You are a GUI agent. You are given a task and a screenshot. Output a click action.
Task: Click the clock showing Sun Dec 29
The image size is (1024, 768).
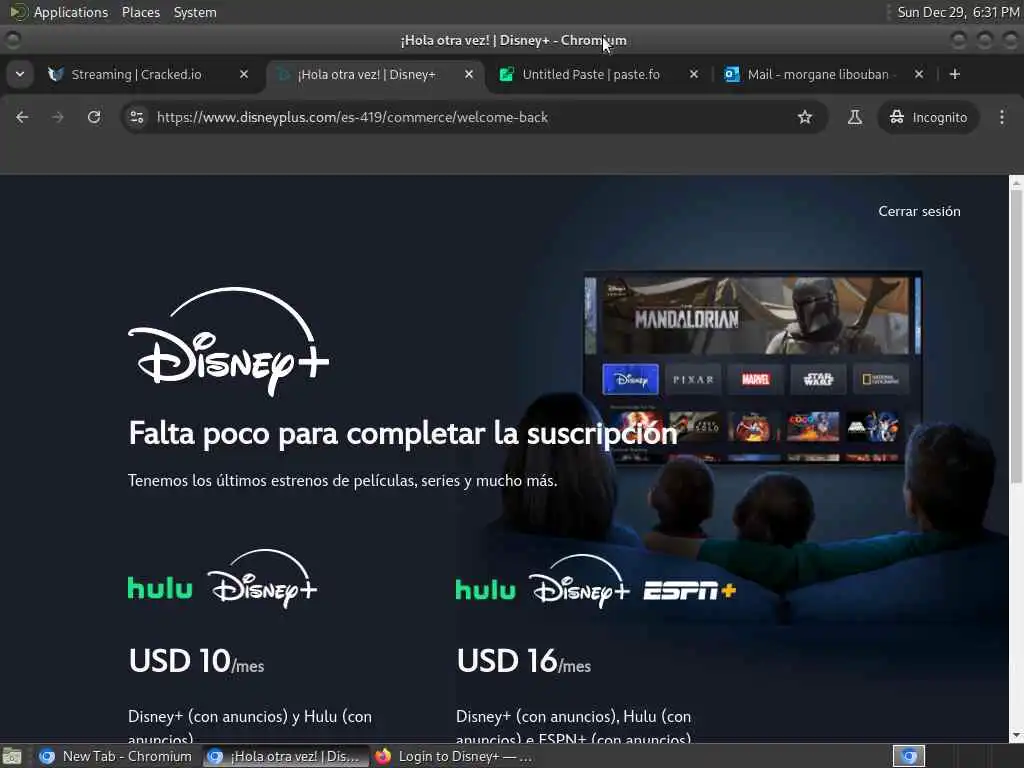tap(958, 12)
